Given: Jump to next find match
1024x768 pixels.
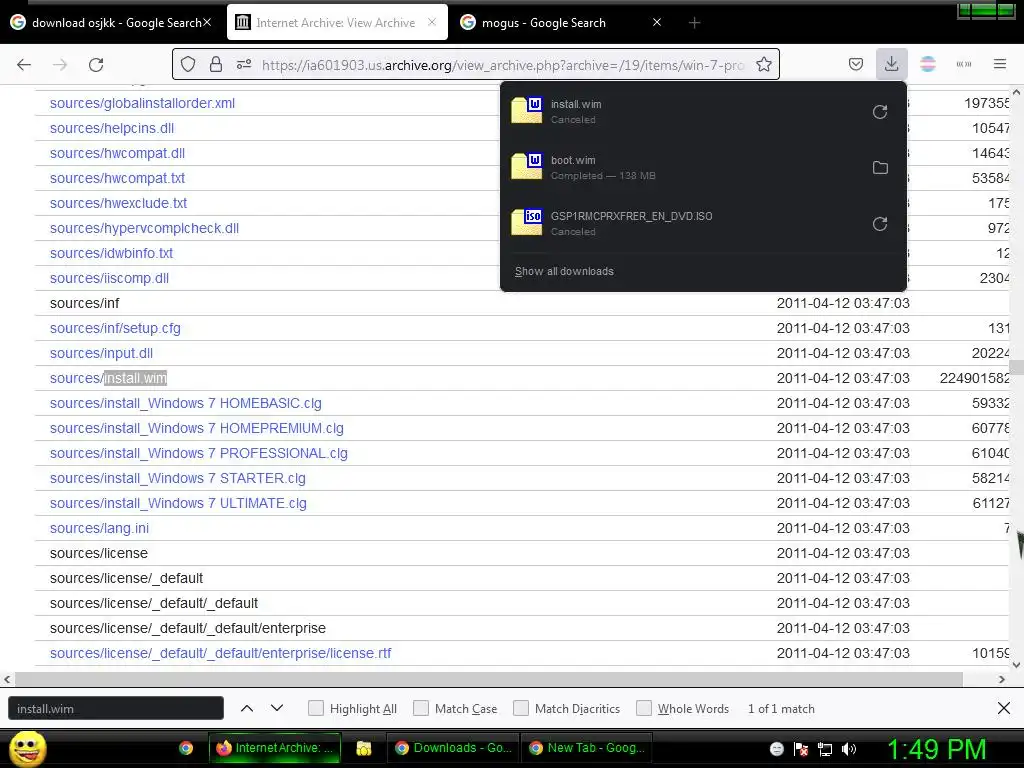Looking at the screenshot, I should (x=277, y=708).
